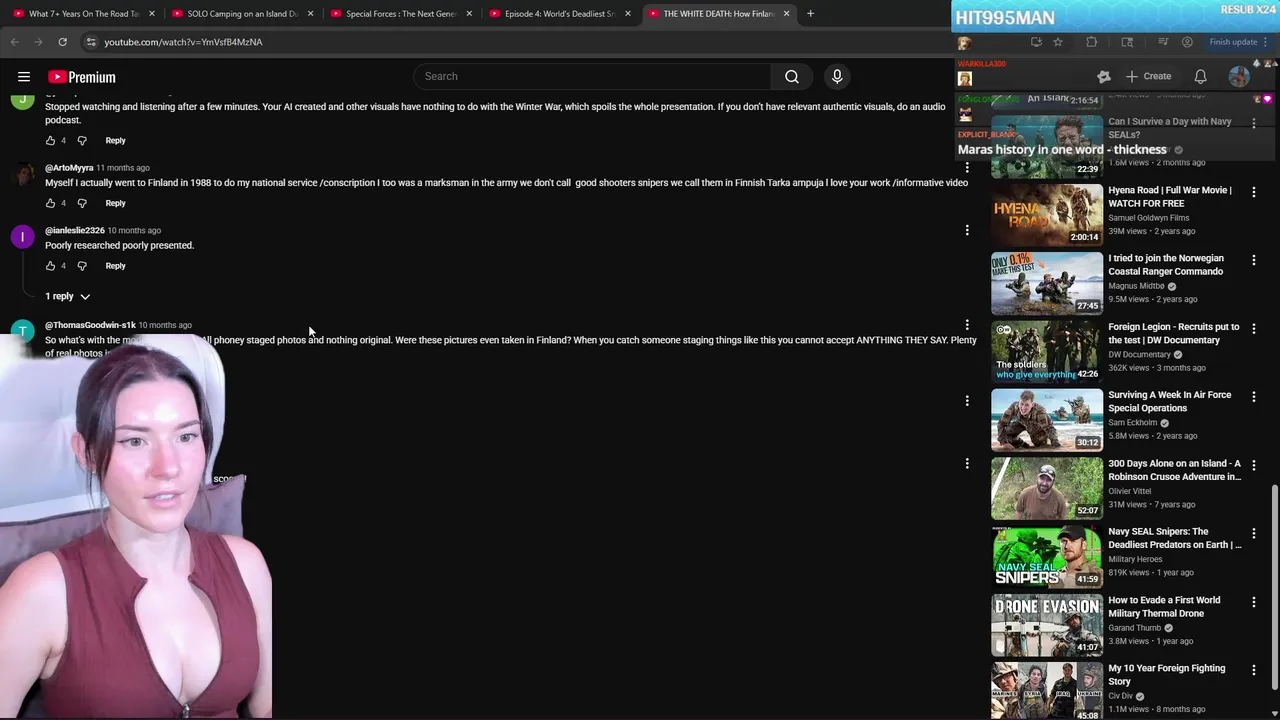Open @ThomasGoodwin-s1k channel link

(90, 325)
